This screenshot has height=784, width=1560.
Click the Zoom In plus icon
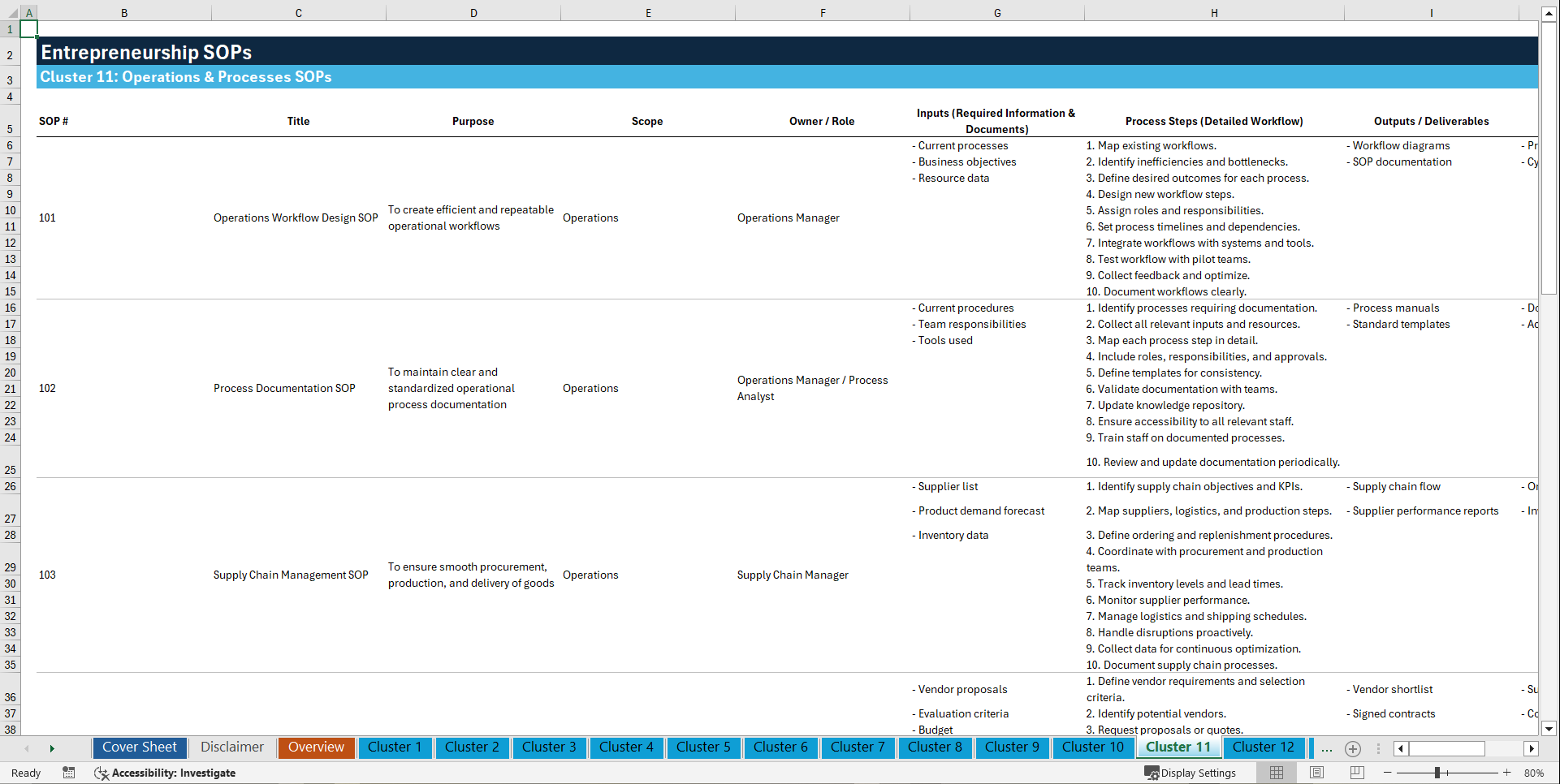1508,773
